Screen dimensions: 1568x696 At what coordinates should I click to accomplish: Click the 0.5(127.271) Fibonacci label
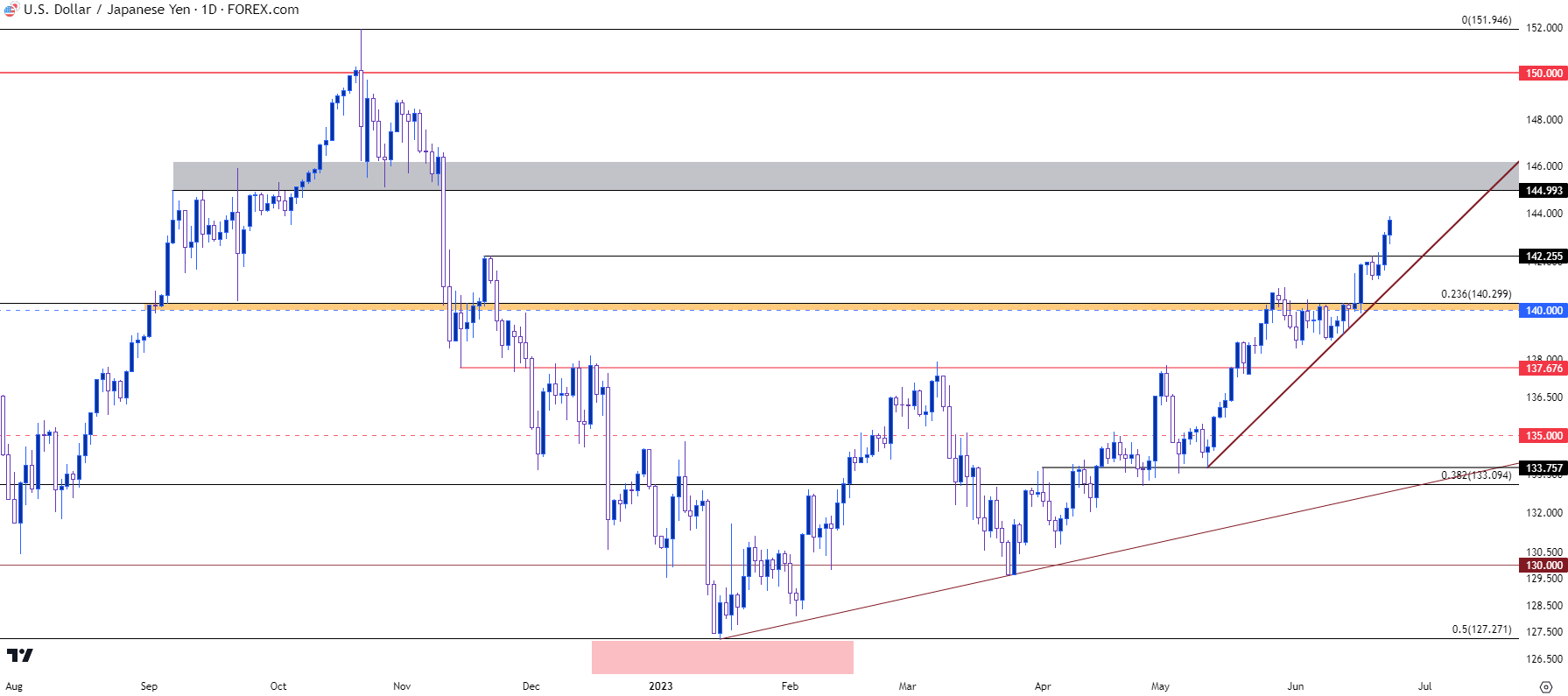[x=1481, y=629]
